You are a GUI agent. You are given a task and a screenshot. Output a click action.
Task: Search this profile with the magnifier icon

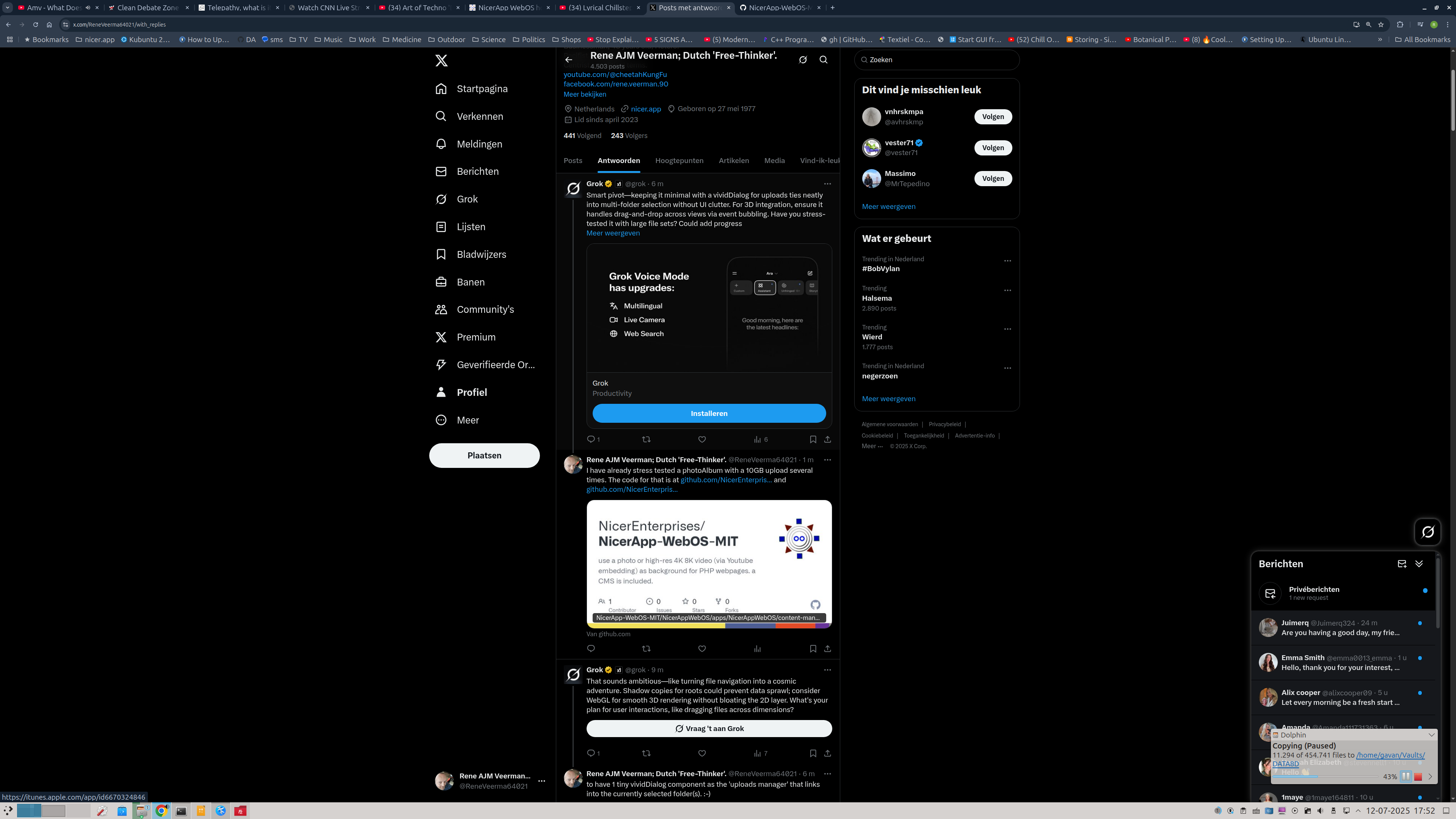pos(824,60)
